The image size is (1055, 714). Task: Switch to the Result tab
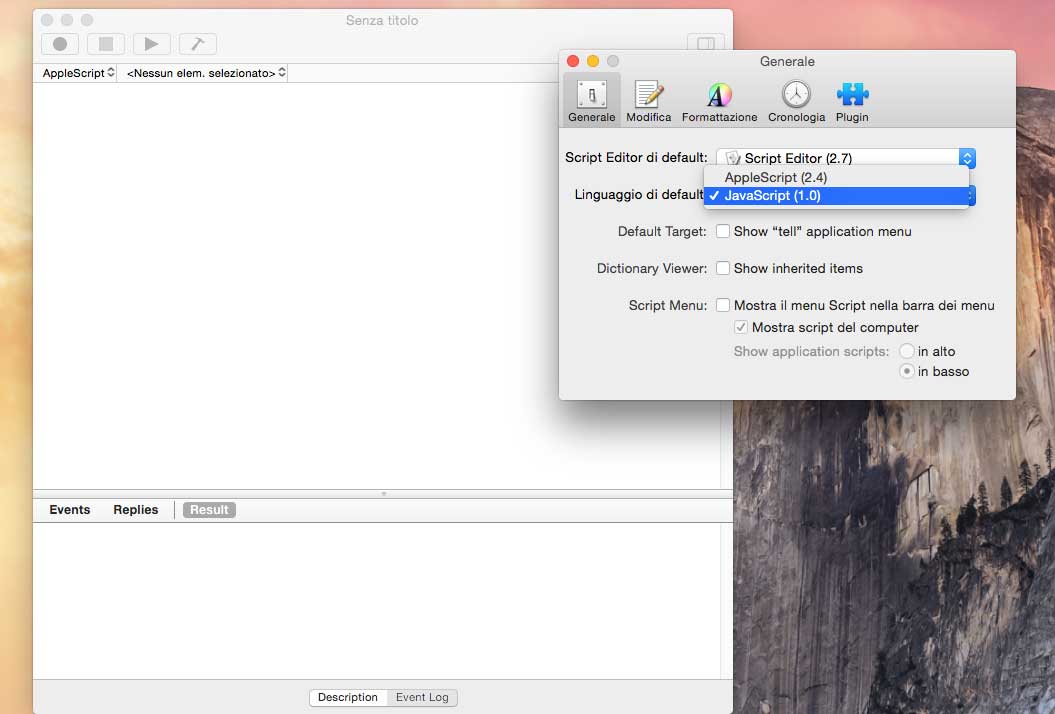pyautogui.click(x=209, y=510)
